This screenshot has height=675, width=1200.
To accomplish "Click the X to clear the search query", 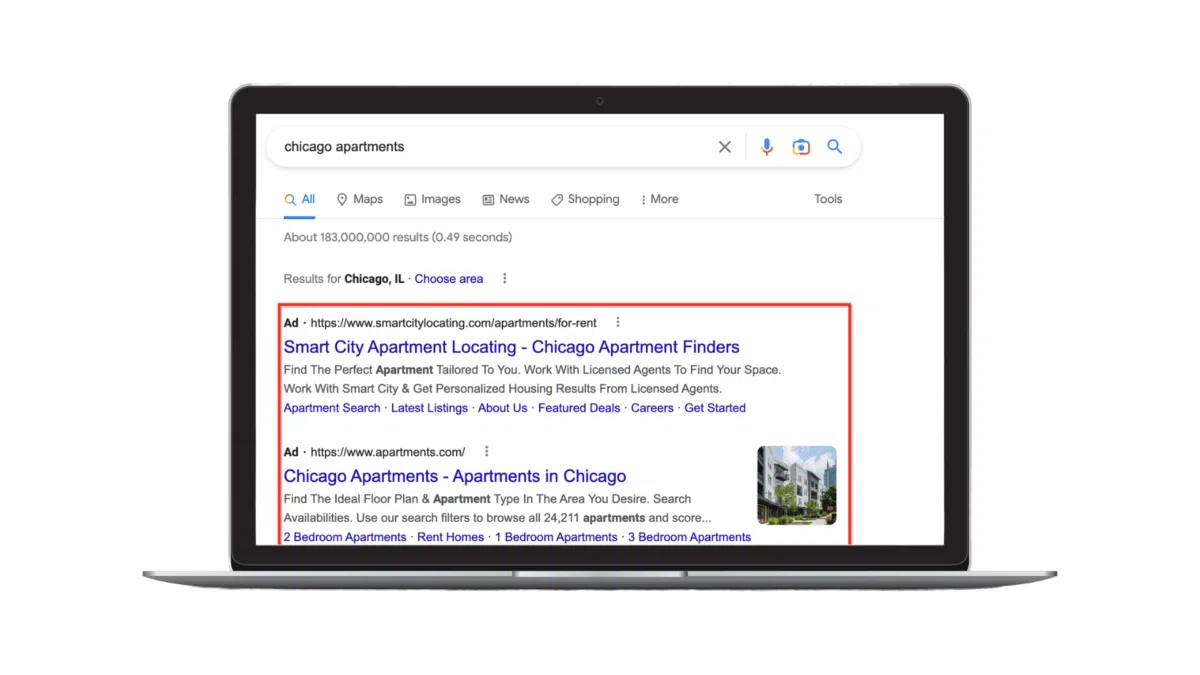I will click(724, 146).
